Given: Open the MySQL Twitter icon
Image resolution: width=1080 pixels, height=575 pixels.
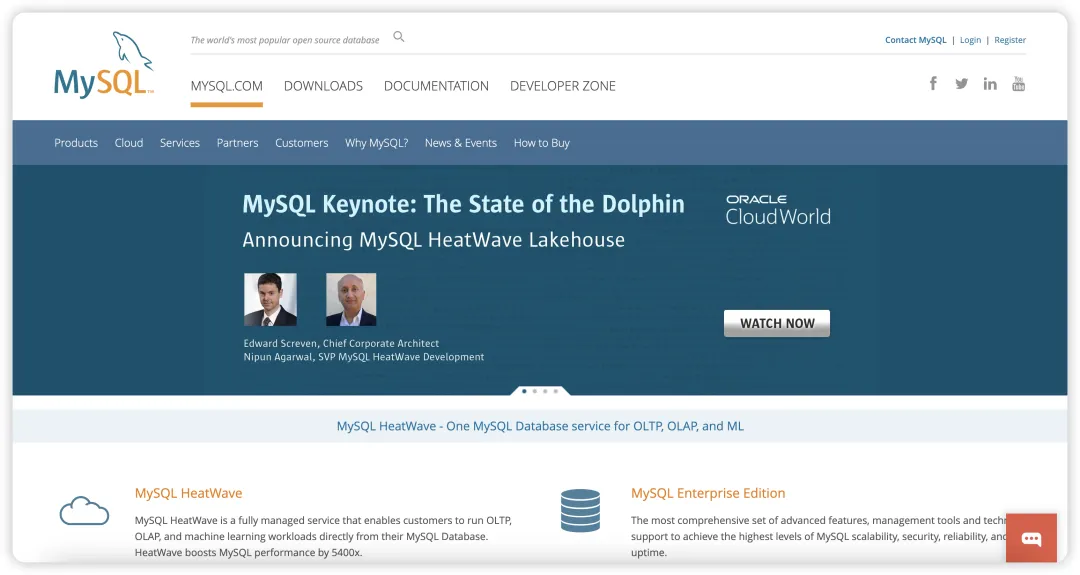Looking at the screenshot, I should point(962,84).
